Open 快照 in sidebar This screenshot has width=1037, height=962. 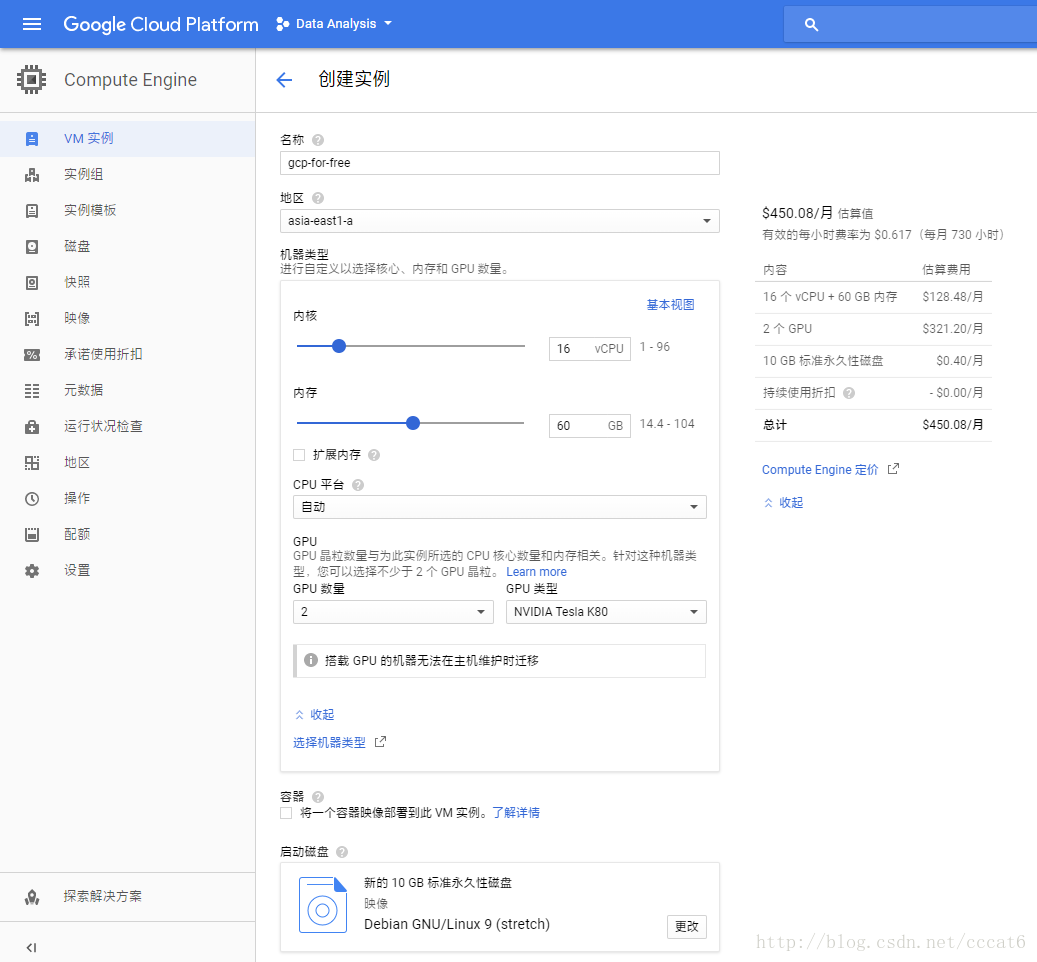127,283
